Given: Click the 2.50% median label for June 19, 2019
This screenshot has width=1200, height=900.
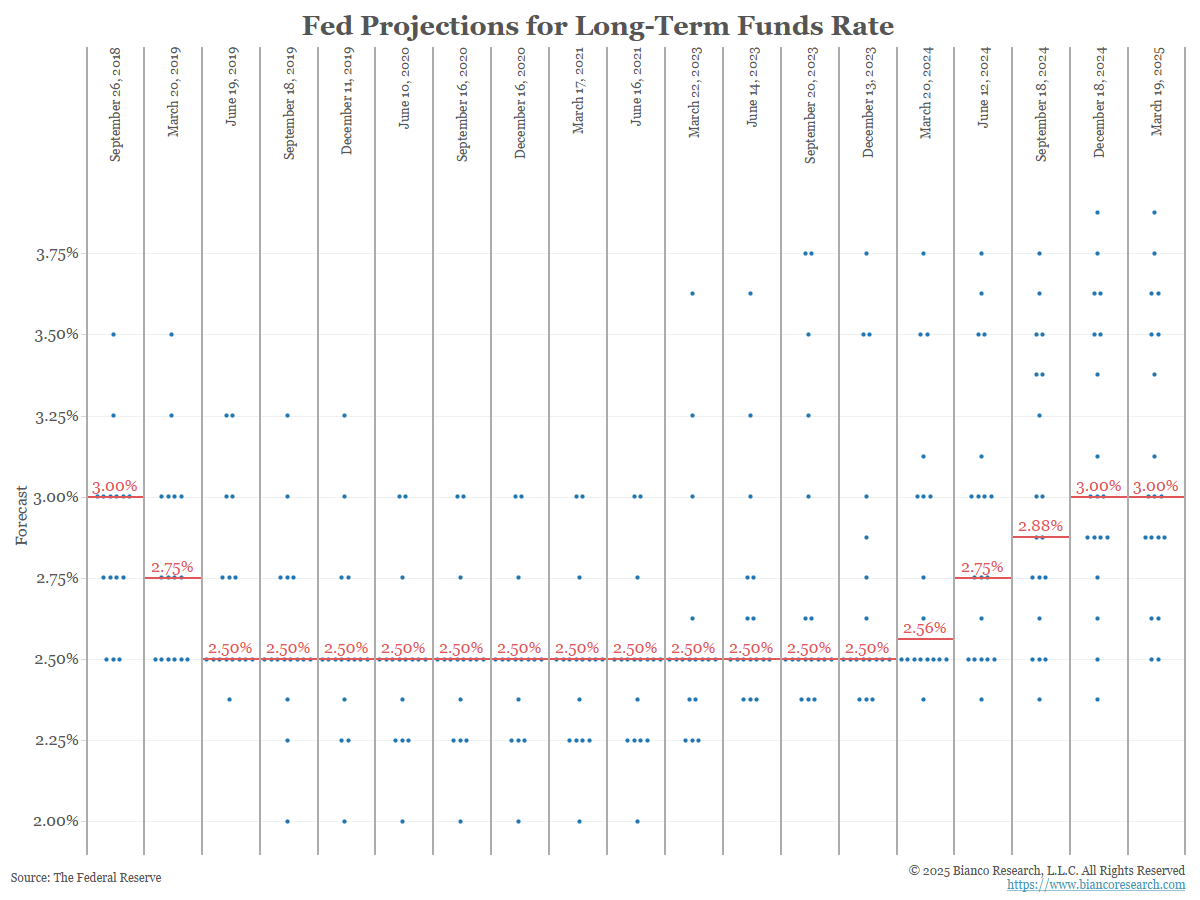Looking at the screenshot, I should [231, 648].
